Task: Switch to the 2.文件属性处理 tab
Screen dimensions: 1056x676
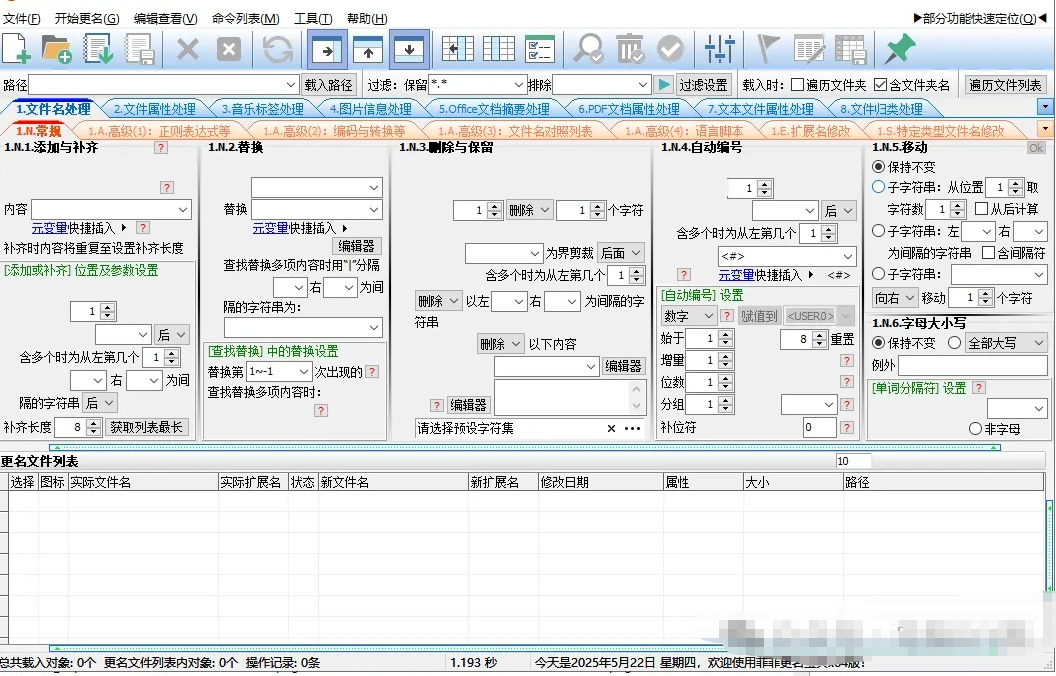Action: click(154, 109)
